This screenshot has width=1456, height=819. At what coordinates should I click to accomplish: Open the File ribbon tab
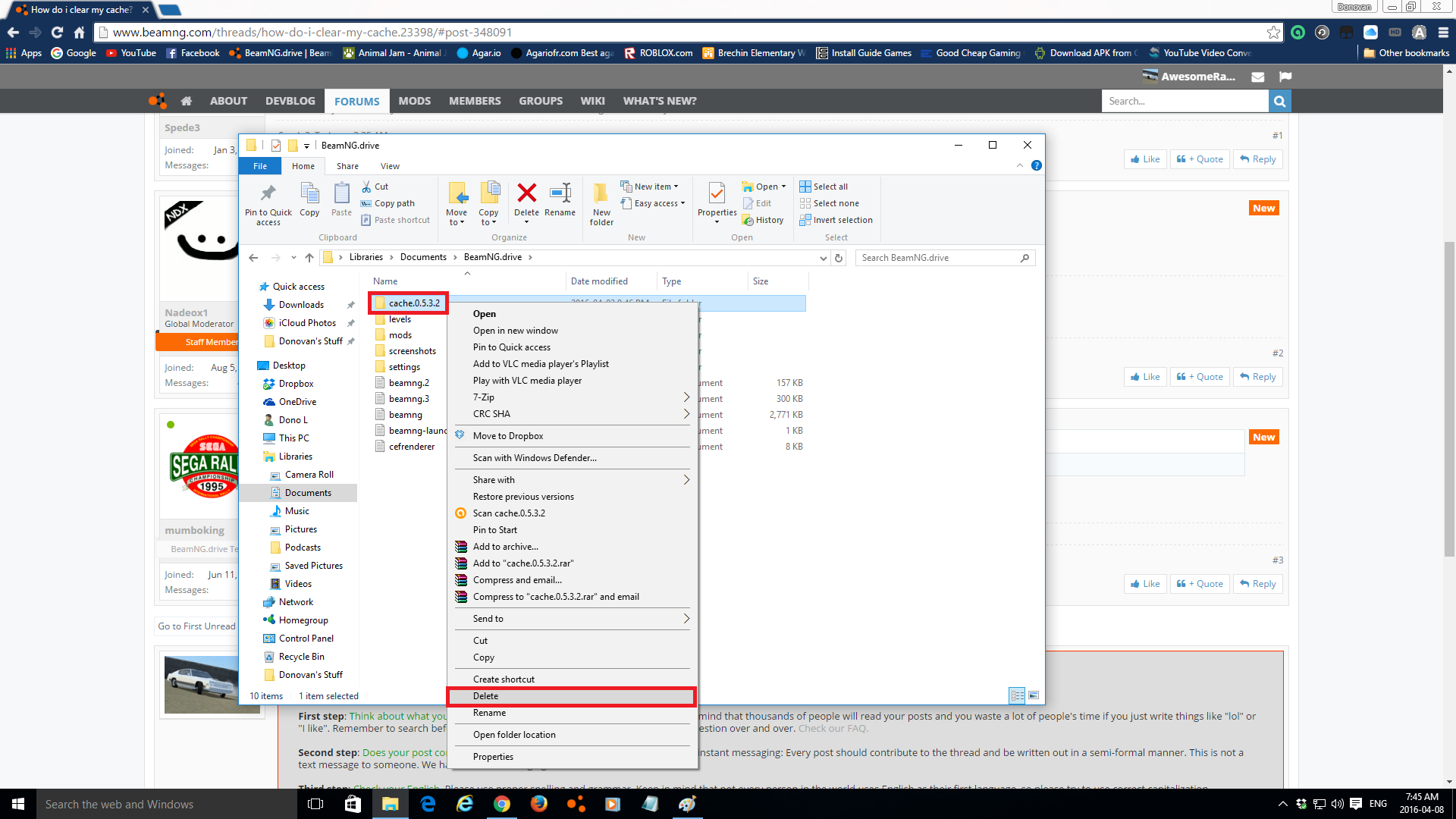coord(260,166)
